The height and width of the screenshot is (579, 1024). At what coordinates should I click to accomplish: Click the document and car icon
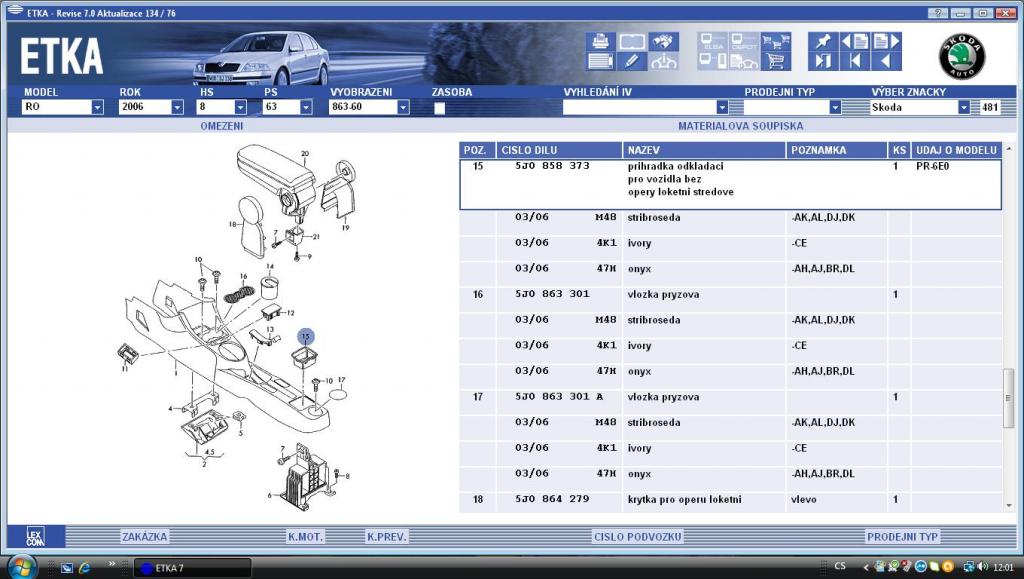point(744,61)
